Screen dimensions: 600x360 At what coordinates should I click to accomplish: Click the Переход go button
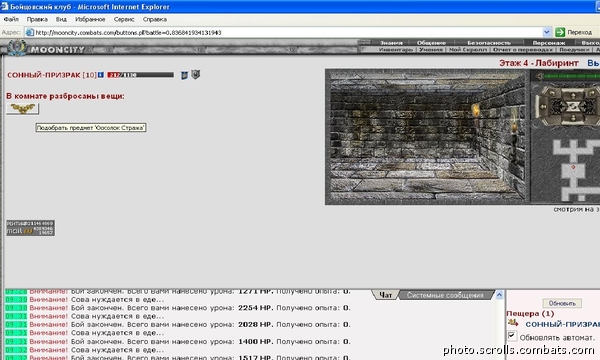coord(574,32)
